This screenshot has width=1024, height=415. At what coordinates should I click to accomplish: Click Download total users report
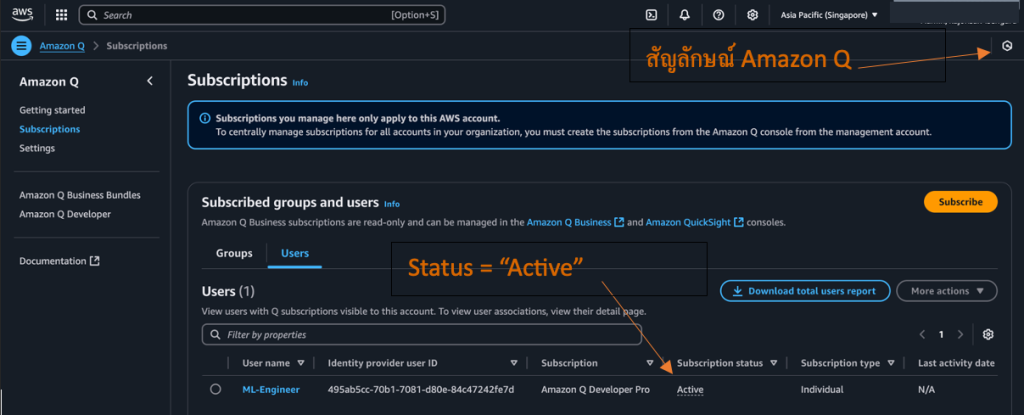(805, 291)
